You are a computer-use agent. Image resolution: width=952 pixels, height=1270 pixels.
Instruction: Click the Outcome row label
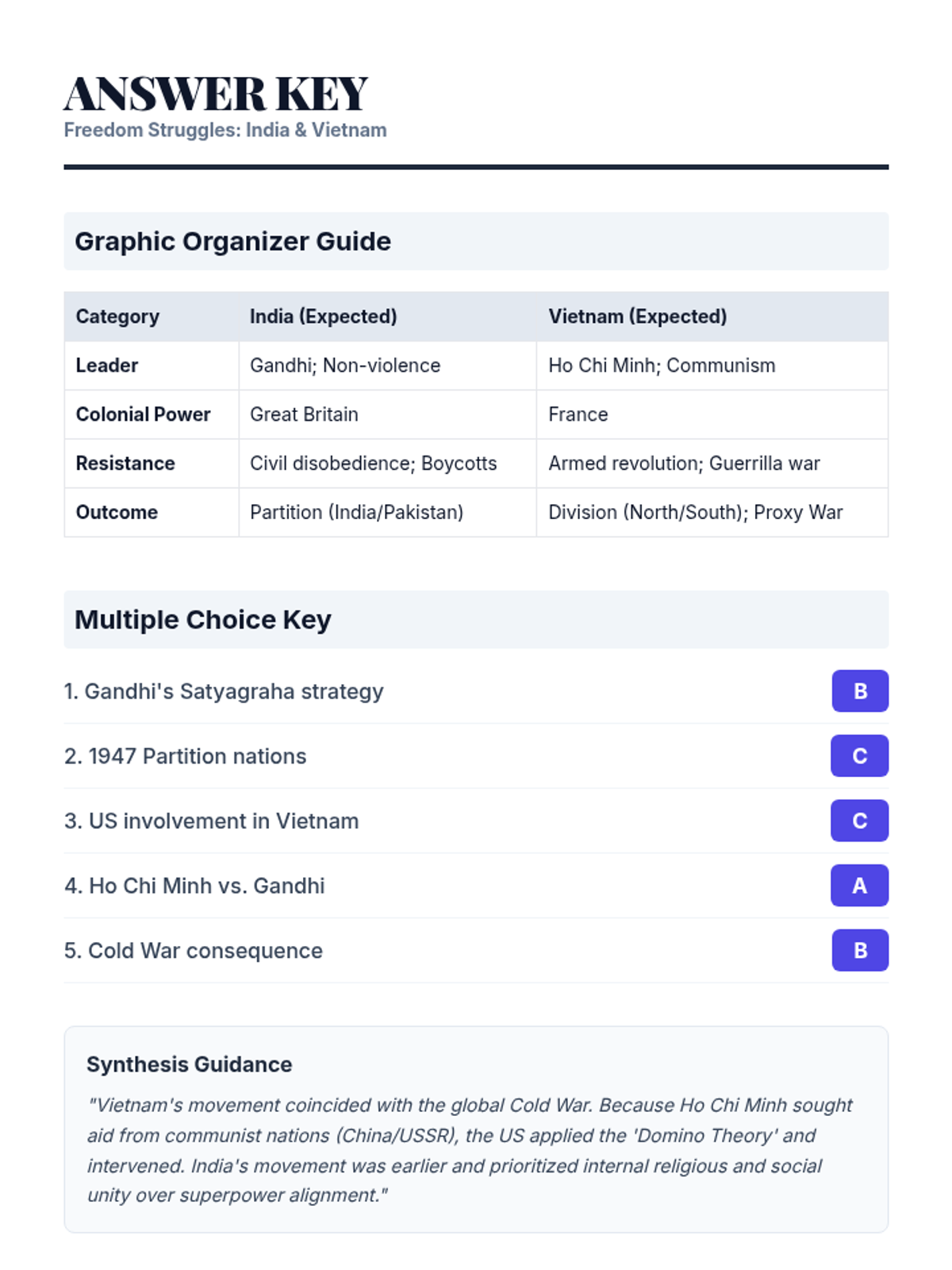pyautogui.click(x=117, y=513)
